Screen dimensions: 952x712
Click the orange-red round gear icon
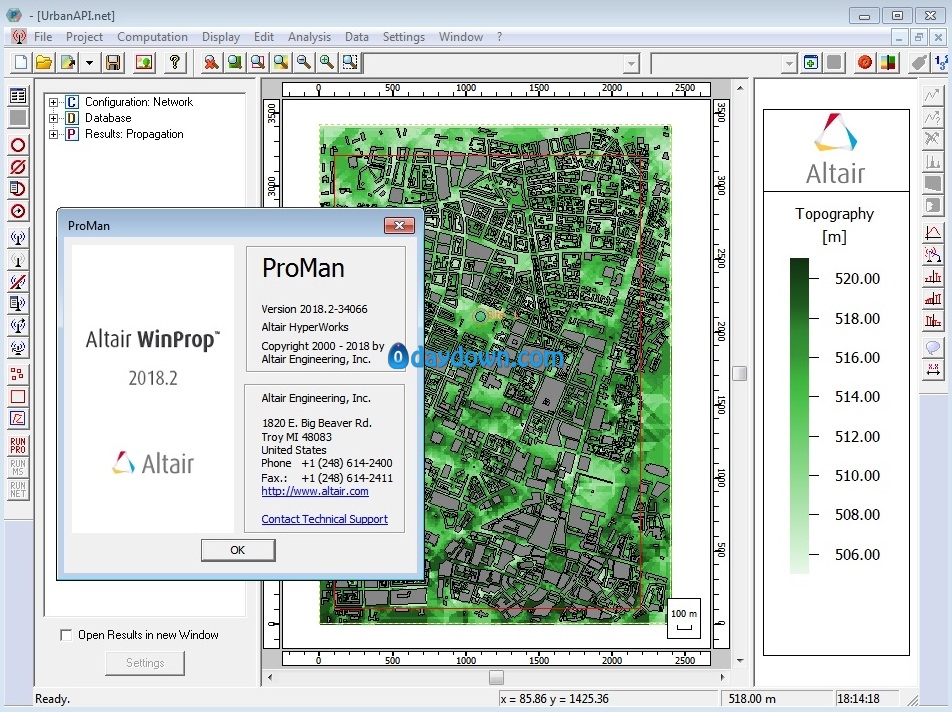click(865, 63)
